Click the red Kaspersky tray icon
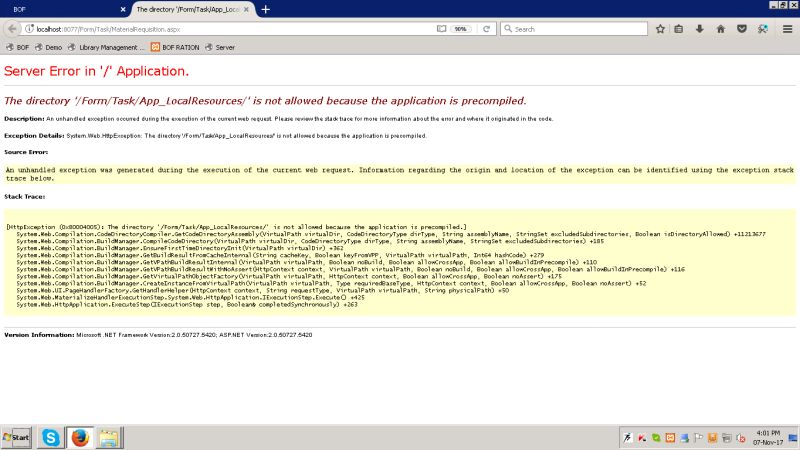800x450 pixels. [x=642, y=438]
